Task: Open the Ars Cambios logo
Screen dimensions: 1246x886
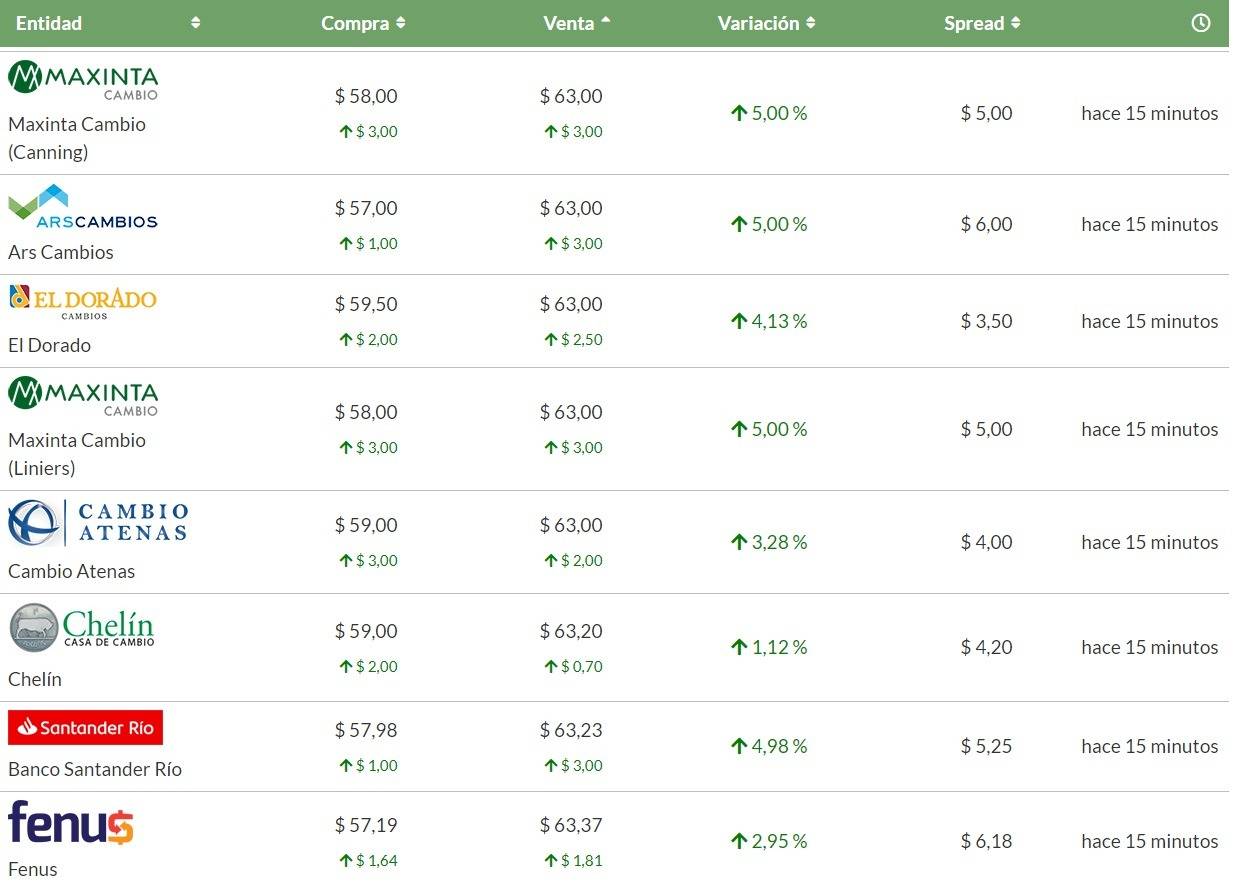Action: tap(83, 207)
